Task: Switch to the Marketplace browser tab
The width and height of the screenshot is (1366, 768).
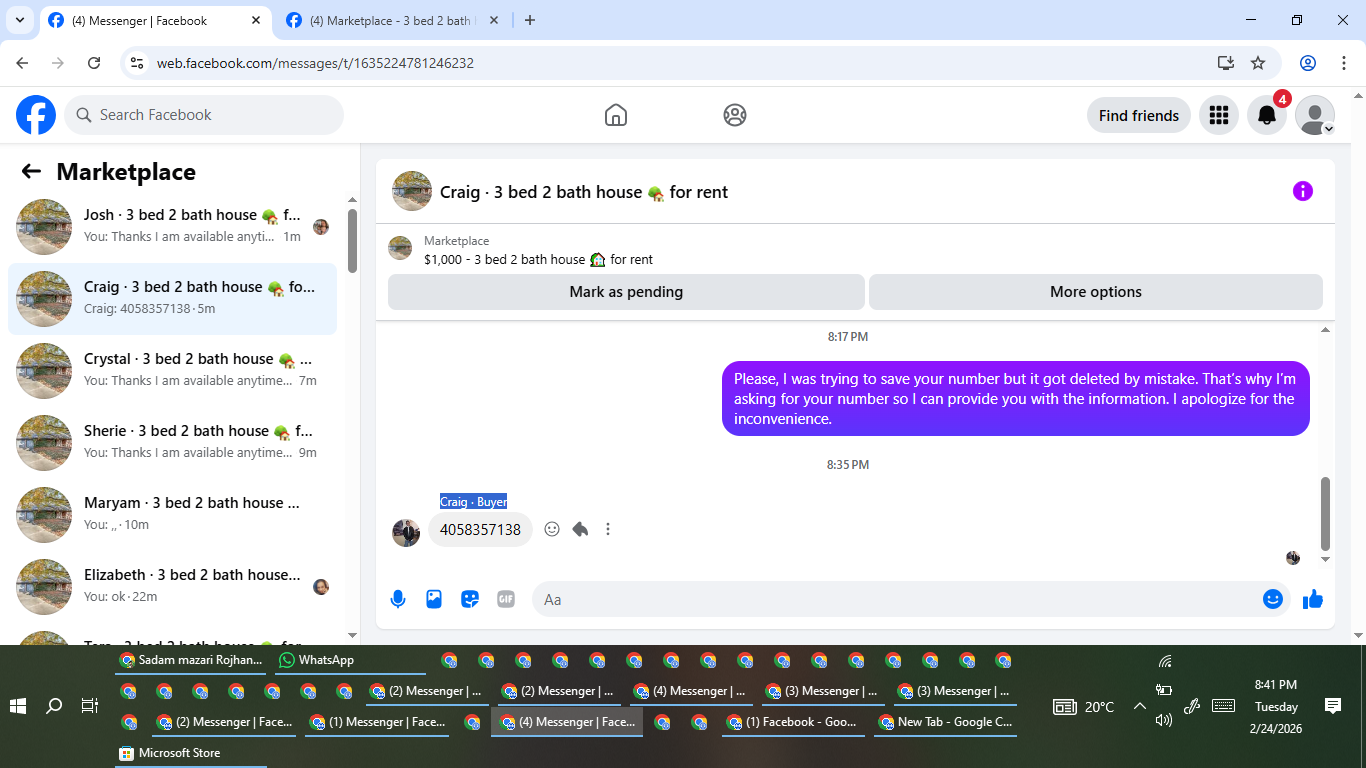Action: coord(390,20)
